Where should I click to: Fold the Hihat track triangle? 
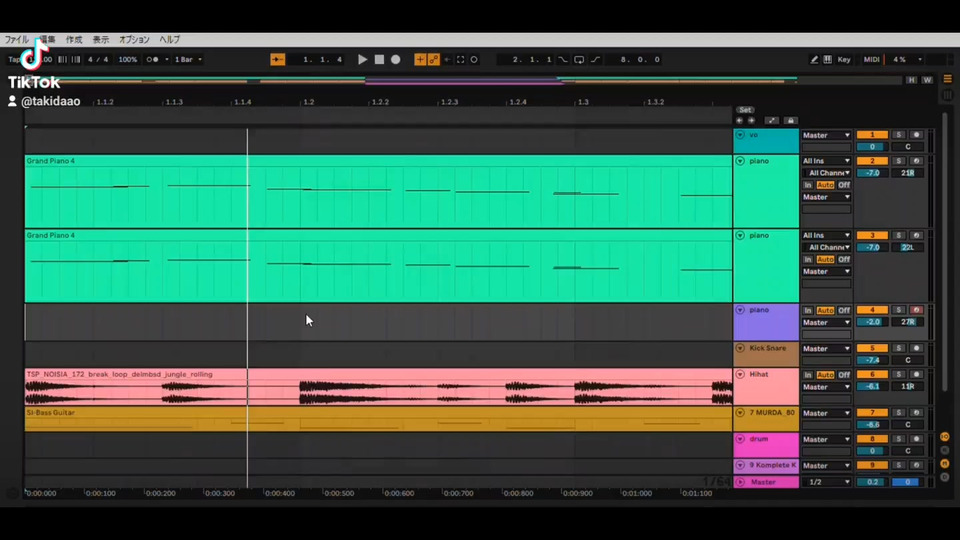click(x=740, y=374)
